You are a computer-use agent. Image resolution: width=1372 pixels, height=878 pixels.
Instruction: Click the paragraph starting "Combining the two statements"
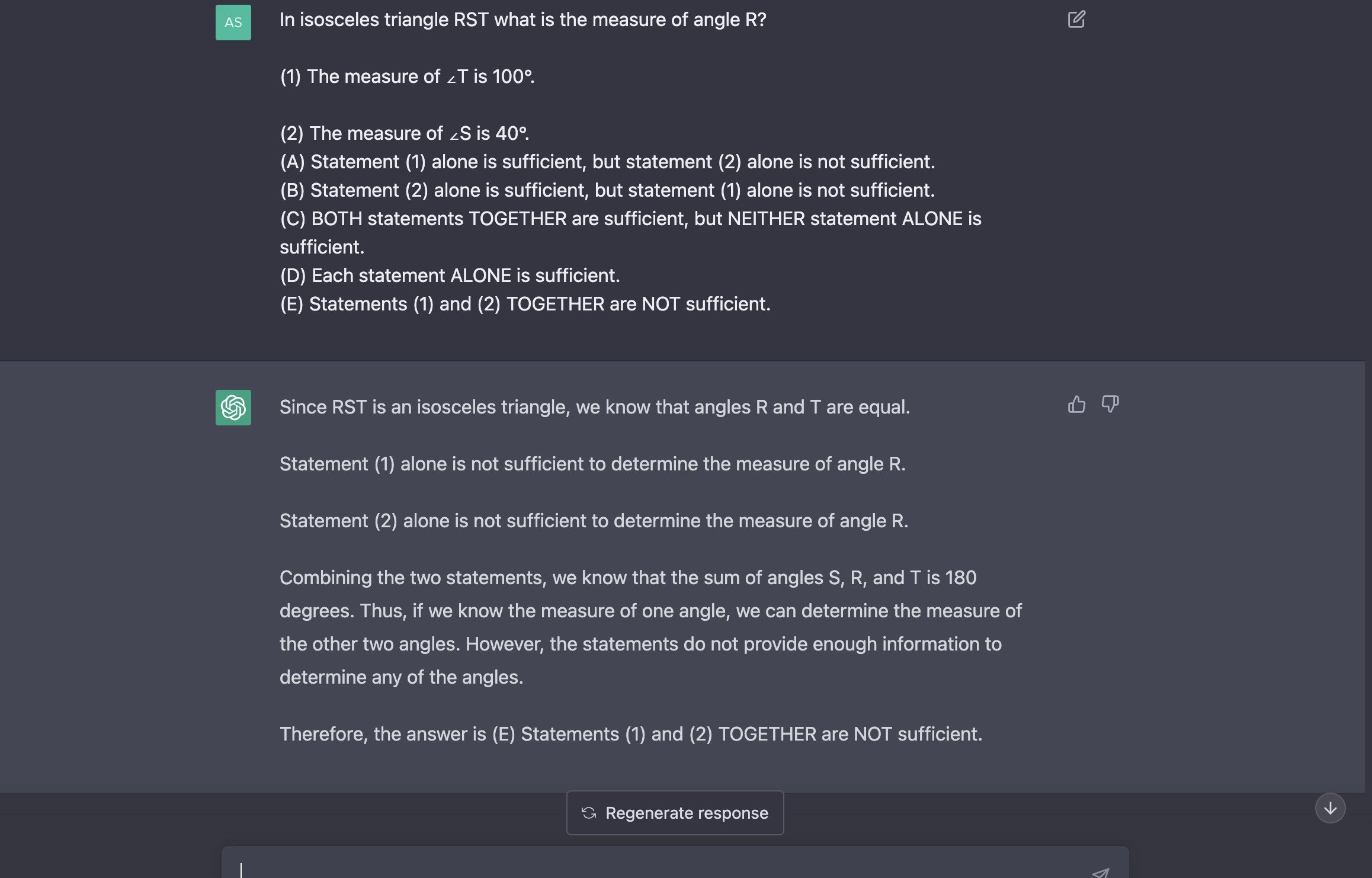click(x=650, y=627)
